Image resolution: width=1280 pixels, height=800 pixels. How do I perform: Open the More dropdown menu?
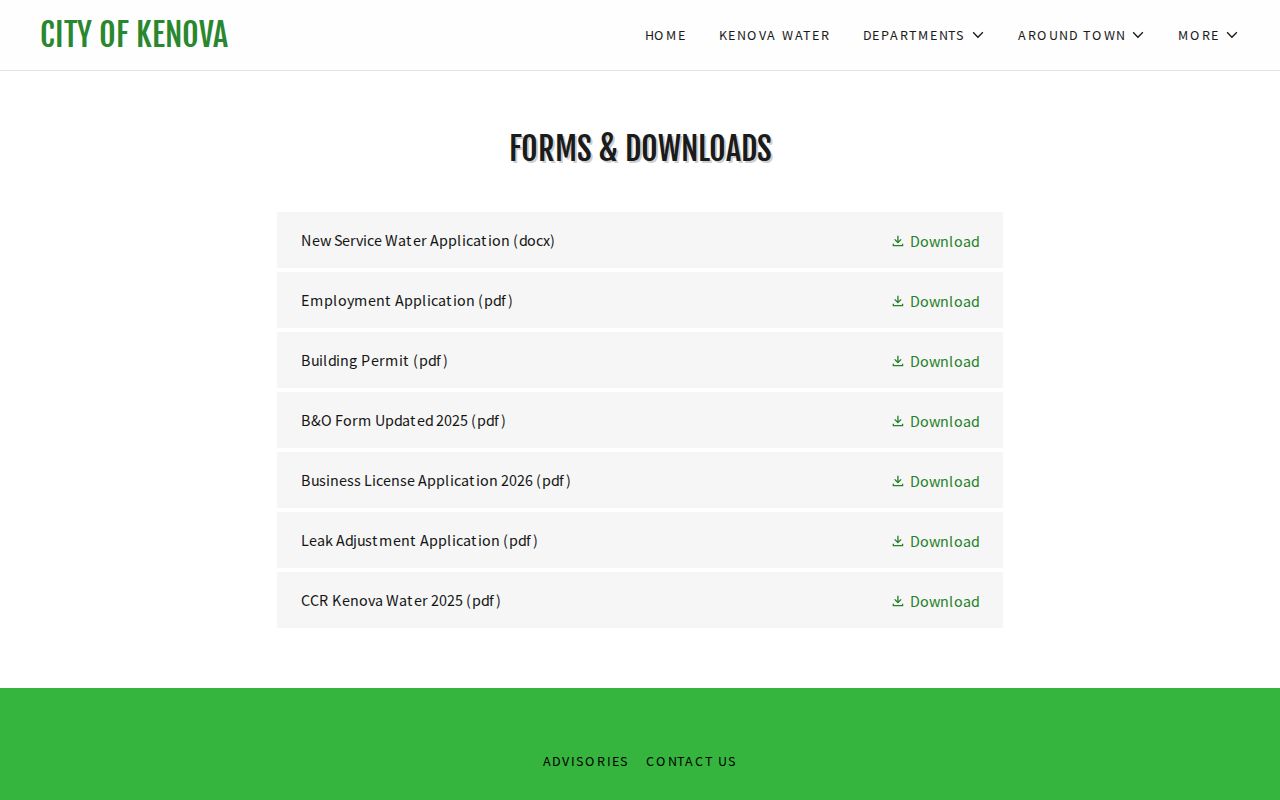[x=1208, y=35]
